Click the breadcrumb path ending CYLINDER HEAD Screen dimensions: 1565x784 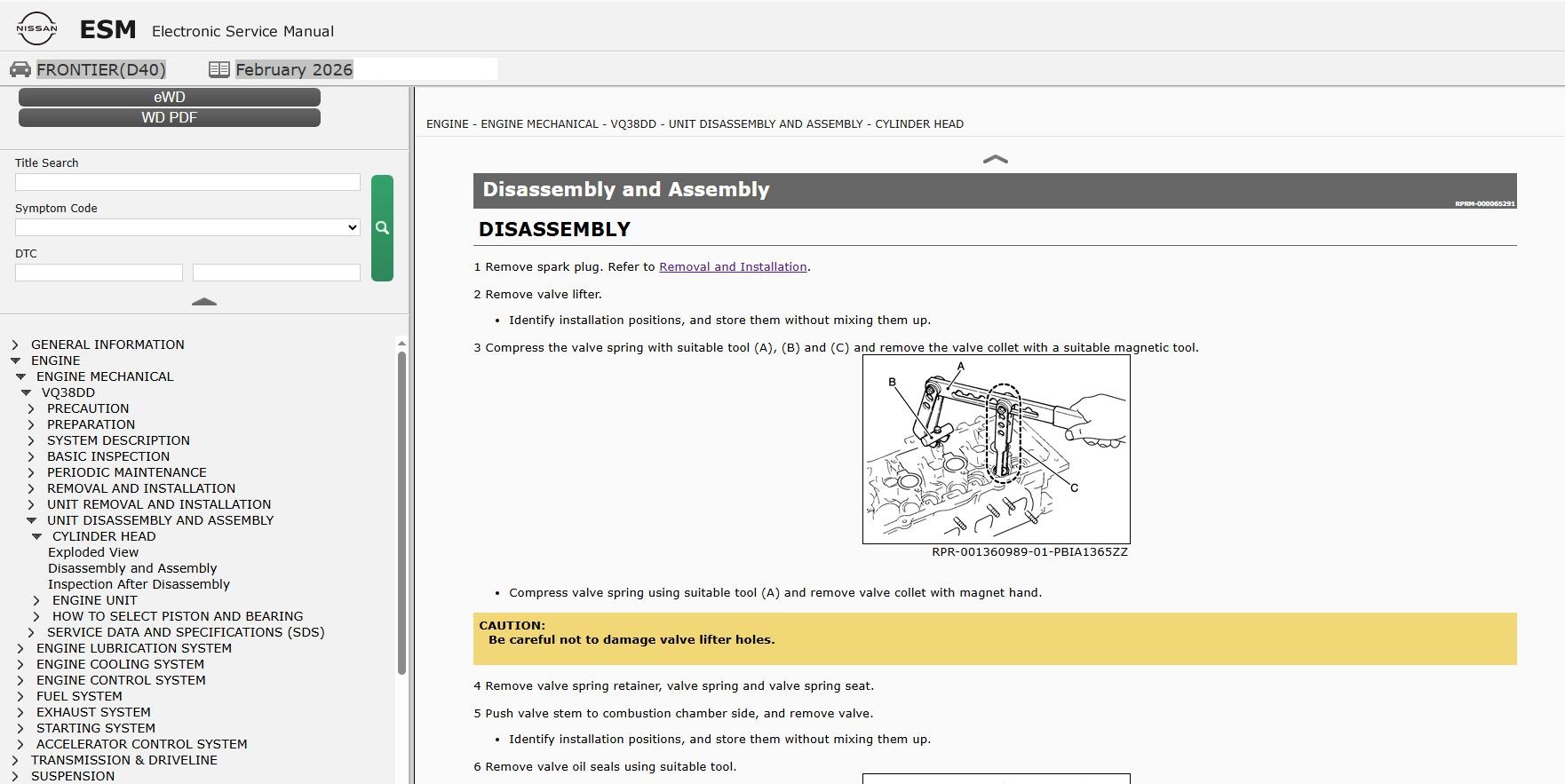pos(695,124)
